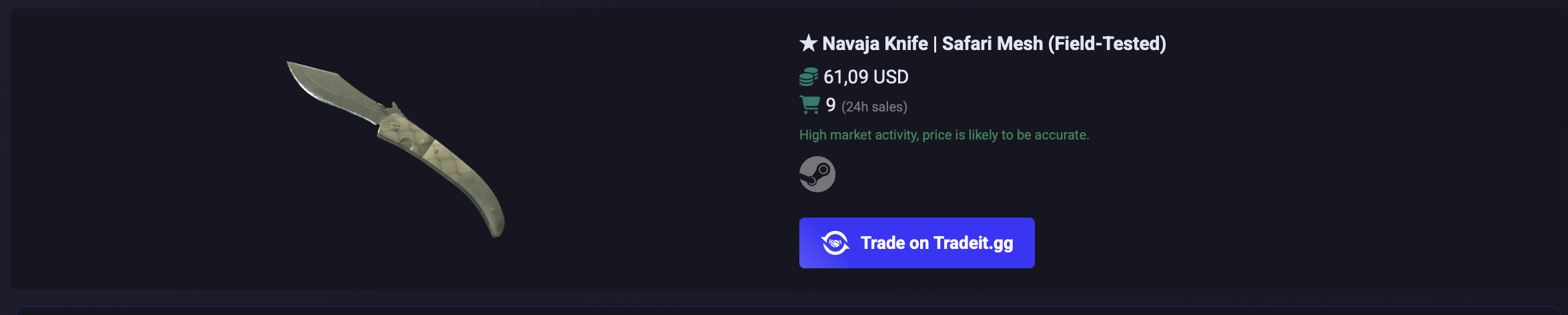
Task: Click the star icon before Navaja Knife
Action: pos(808,43)
